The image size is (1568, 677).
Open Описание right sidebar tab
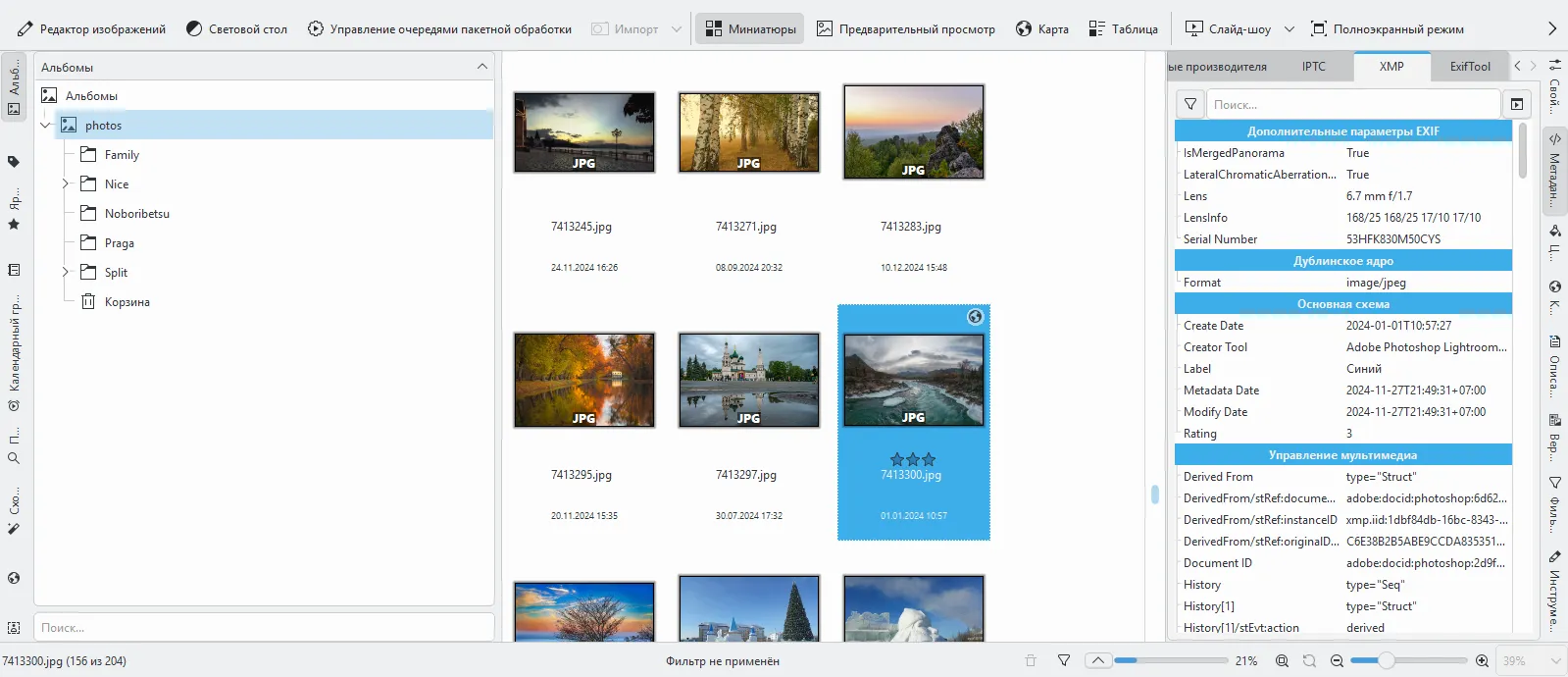coord(1554,365)
